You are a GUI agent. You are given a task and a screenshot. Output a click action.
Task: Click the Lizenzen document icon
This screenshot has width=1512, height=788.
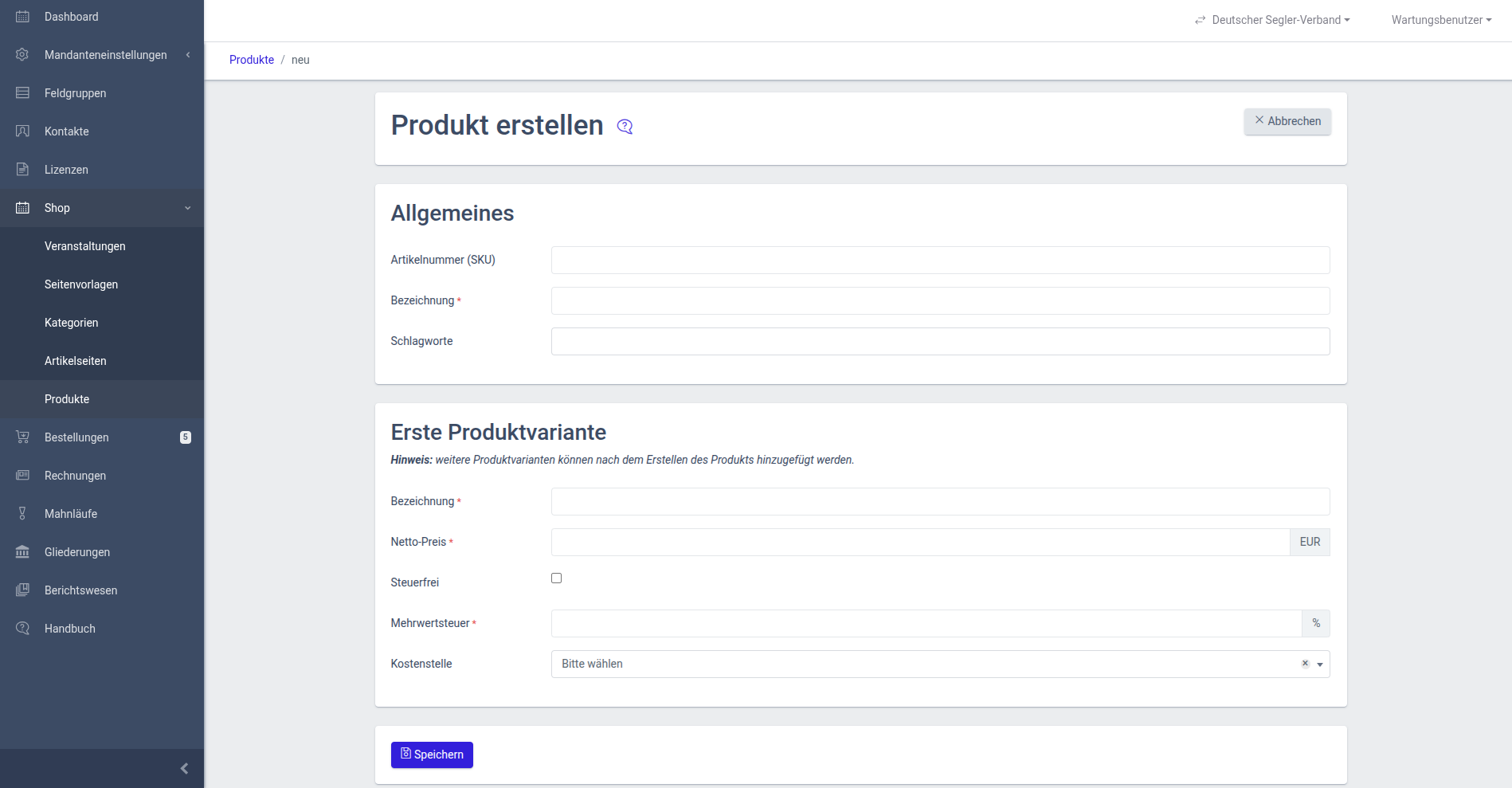pyautogui.click(x=22, y=170)
